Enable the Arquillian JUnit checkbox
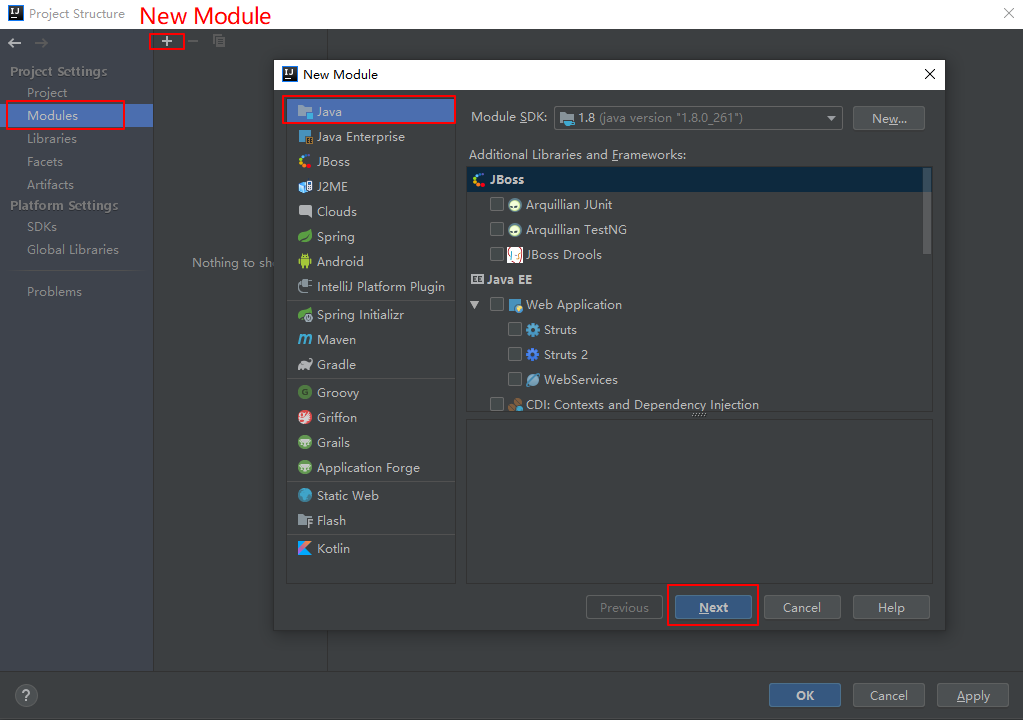 click(497, 205)
